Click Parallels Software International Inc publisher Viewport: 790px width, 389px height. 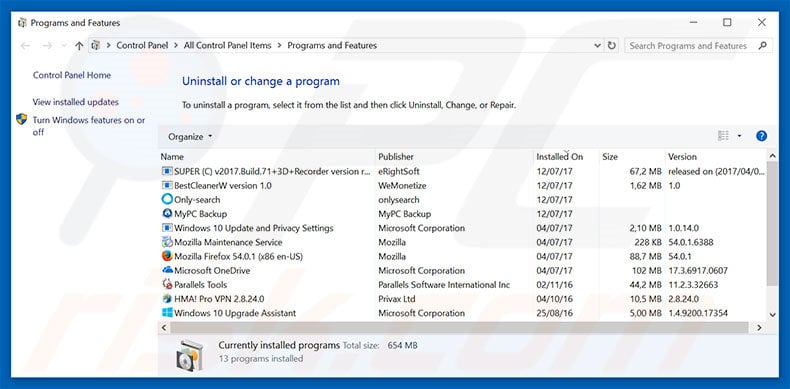[444, 285]
